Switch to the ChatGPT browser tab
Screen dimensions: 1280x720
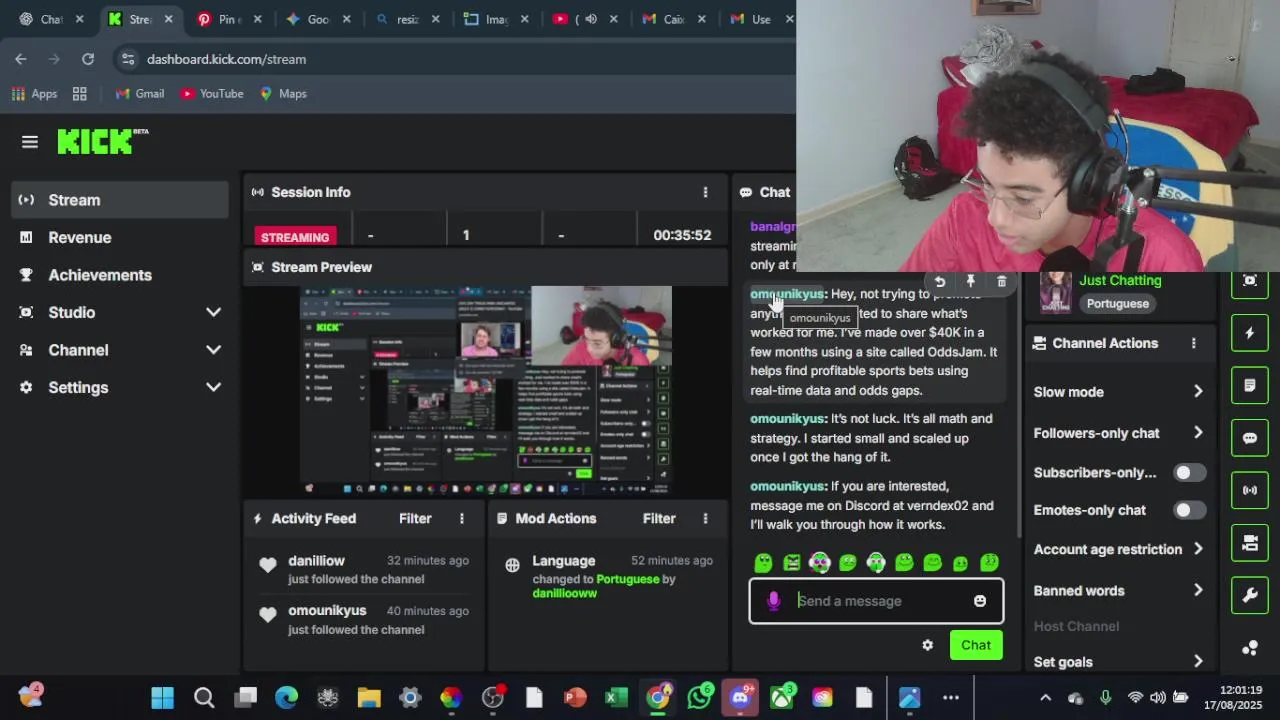[x=51, y=19]
